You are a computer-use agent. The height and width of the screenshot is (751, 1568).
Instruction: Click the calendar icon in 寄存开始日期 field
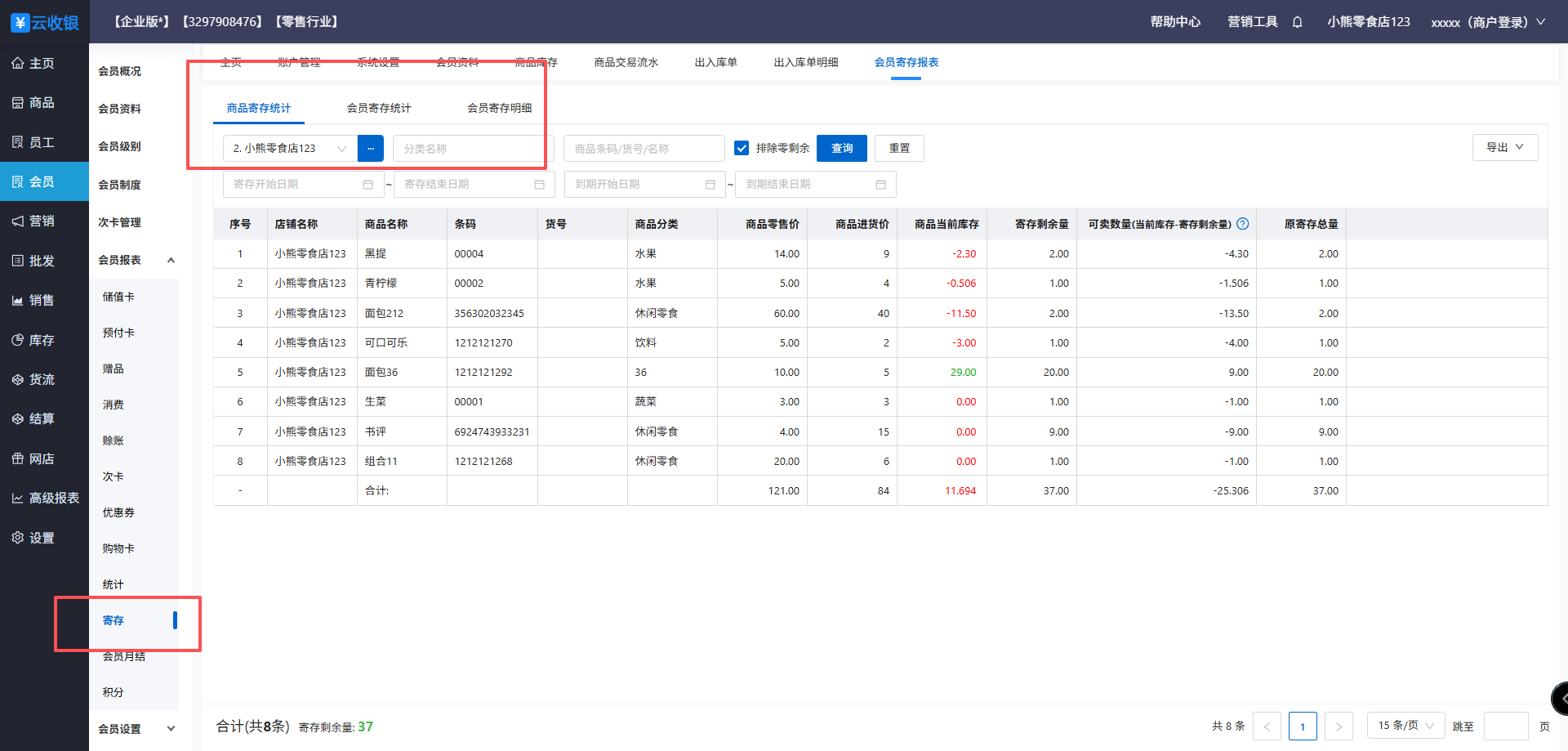pyautogui.click(x=367, y=185)
